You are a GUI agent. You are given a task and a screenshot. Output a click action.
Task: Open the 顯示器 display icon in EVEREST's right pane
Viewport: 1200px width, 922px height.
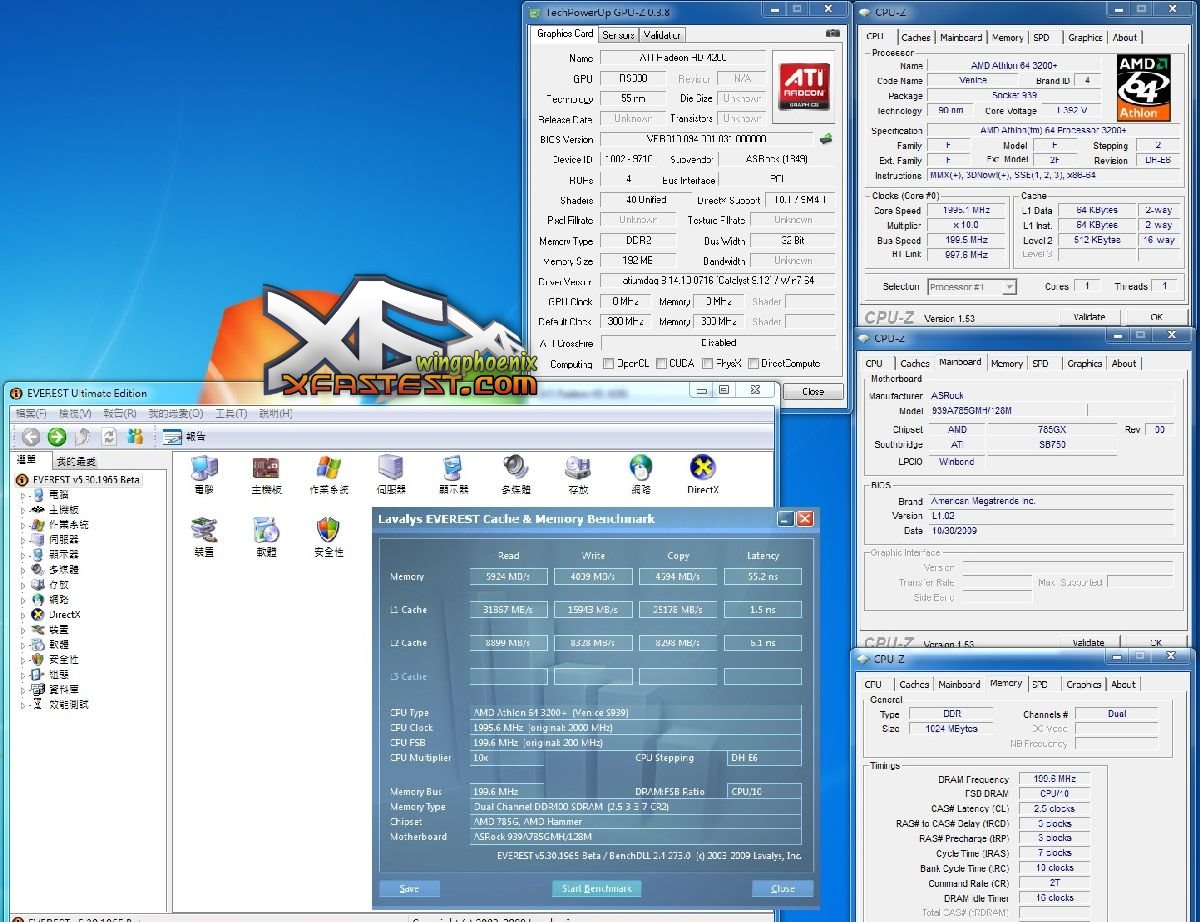tap(453, 468)
